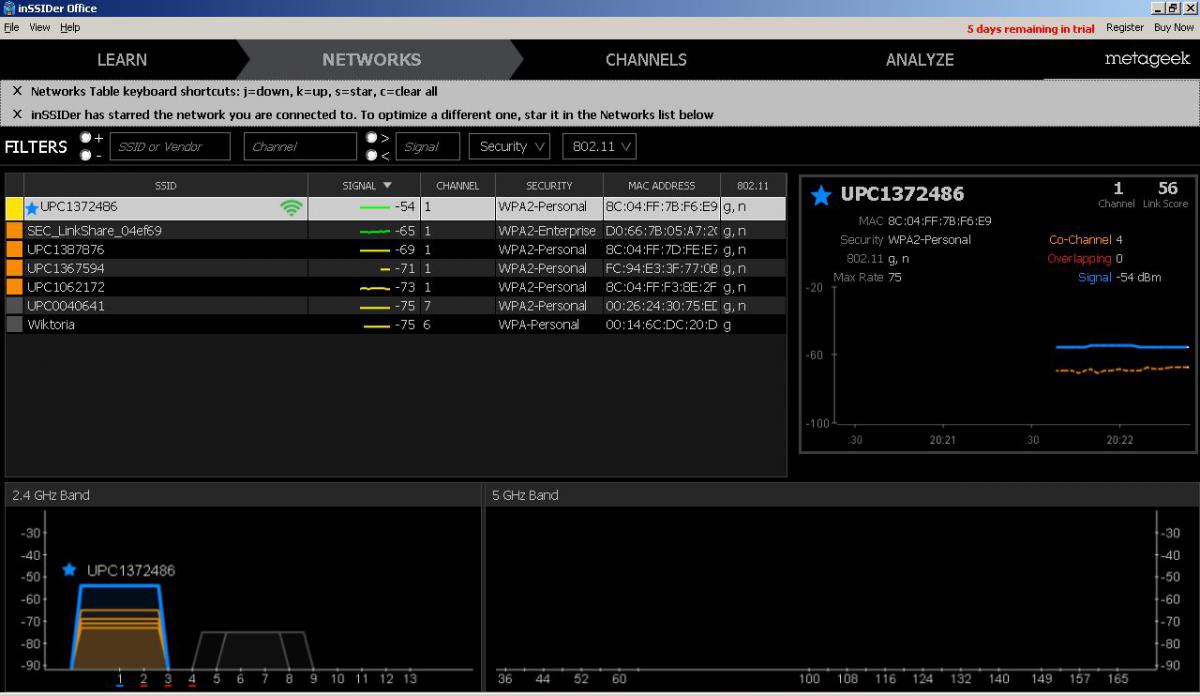This screenshot has height=696, width=1200.
Task: Click the inSSIDer icon in the title bar
Action: [8, 8]
